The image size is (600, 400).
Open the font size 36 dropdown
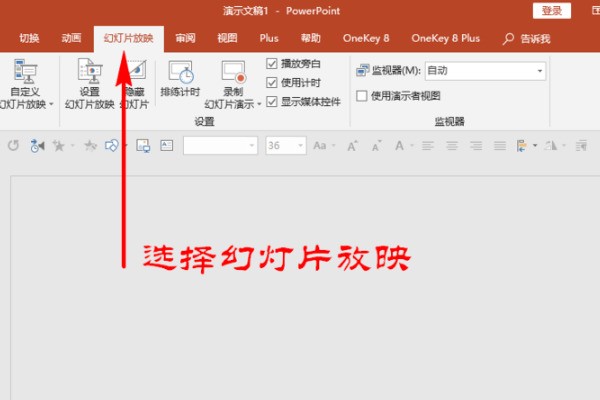click(x=300, y=145)
